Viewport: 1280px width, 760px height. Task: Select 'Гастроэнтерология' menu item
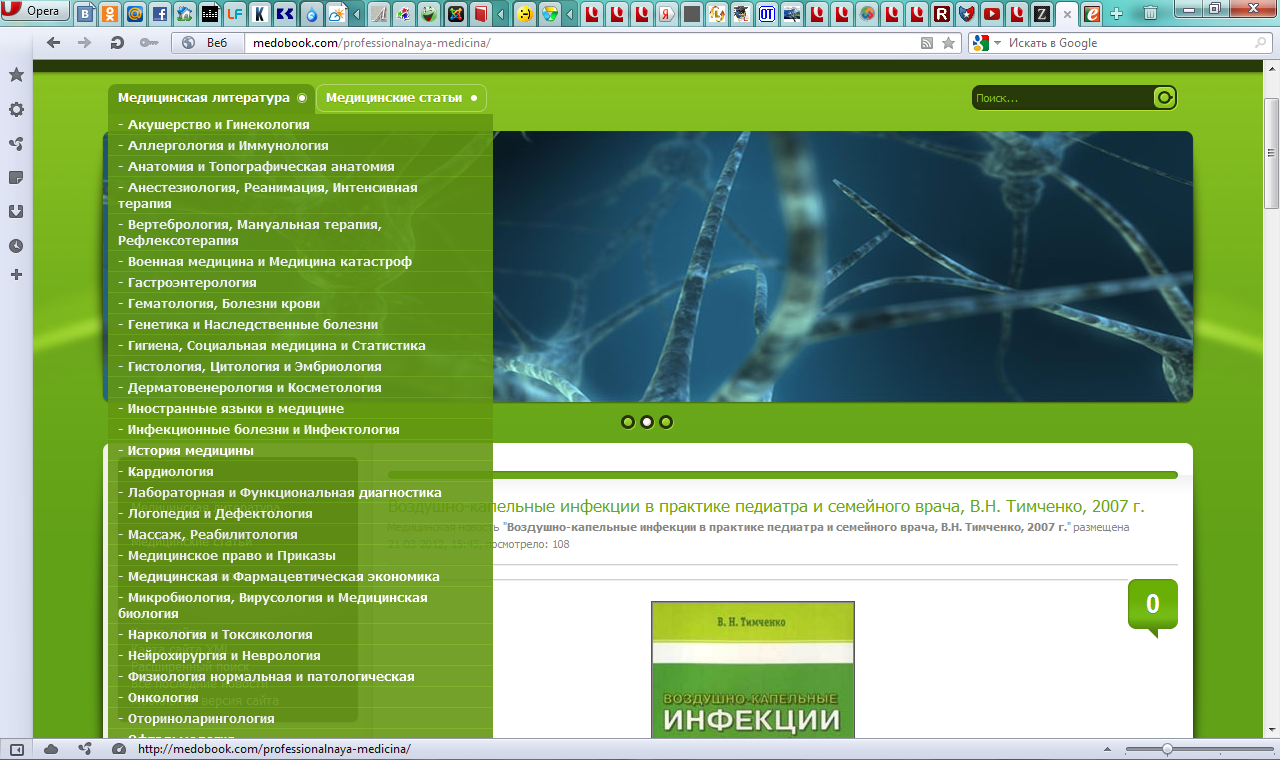point(300,283)
